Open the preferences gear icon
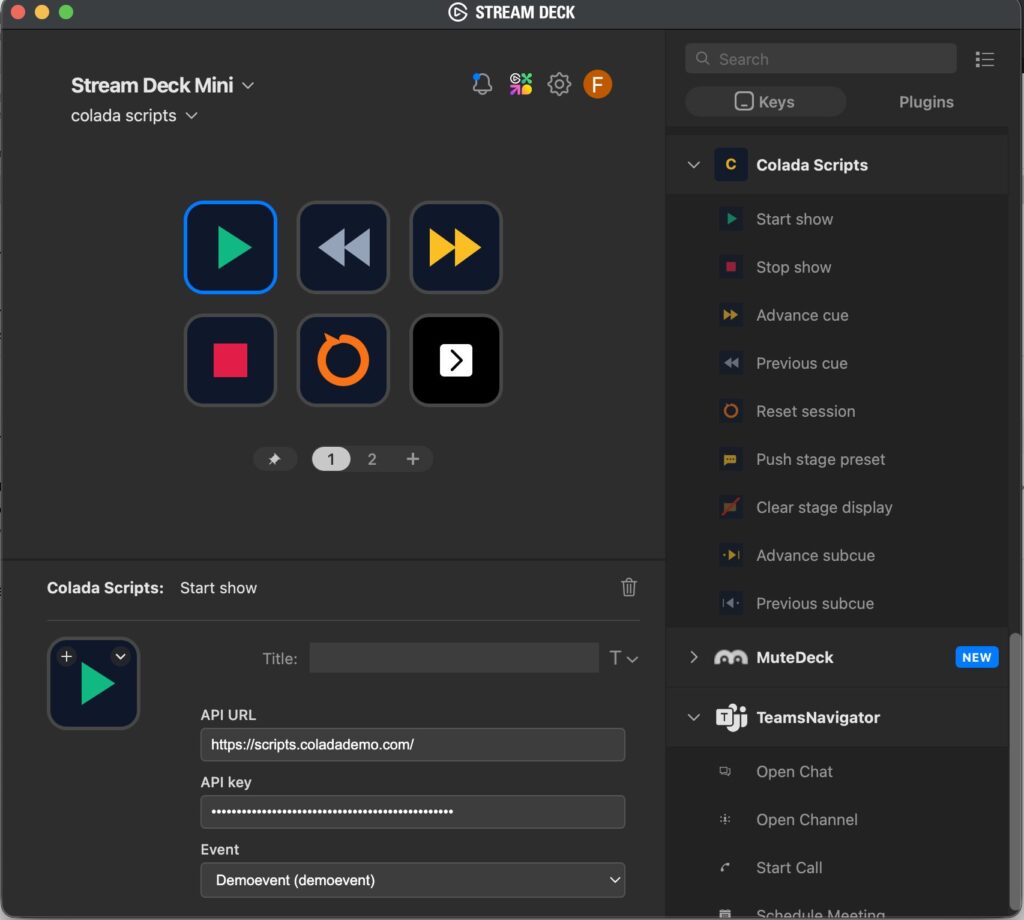Screen dimensions: 1024x920 pyautogui.click(x=559, y=84)
